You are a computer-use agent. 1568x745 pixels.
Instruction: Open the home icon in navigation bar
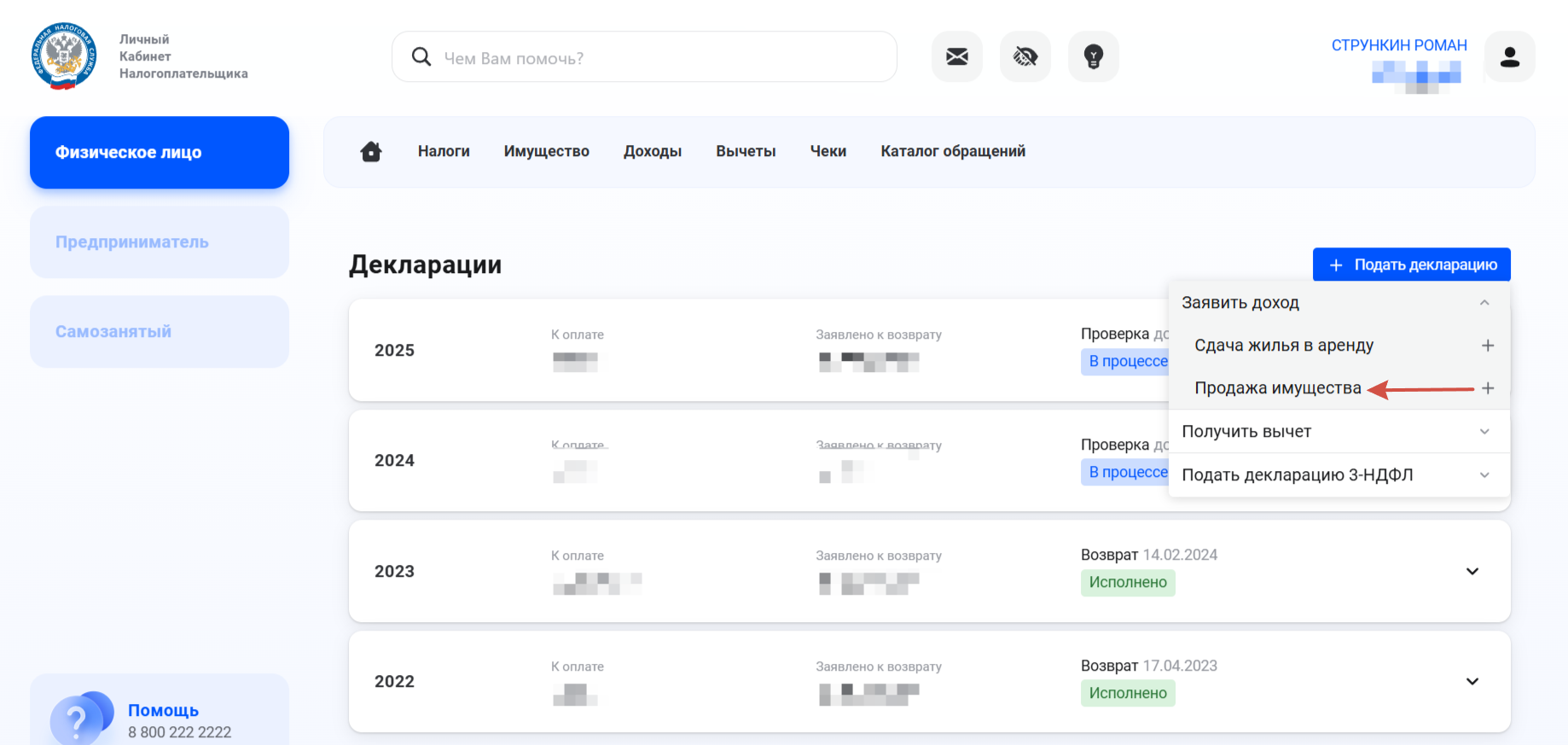371,151
